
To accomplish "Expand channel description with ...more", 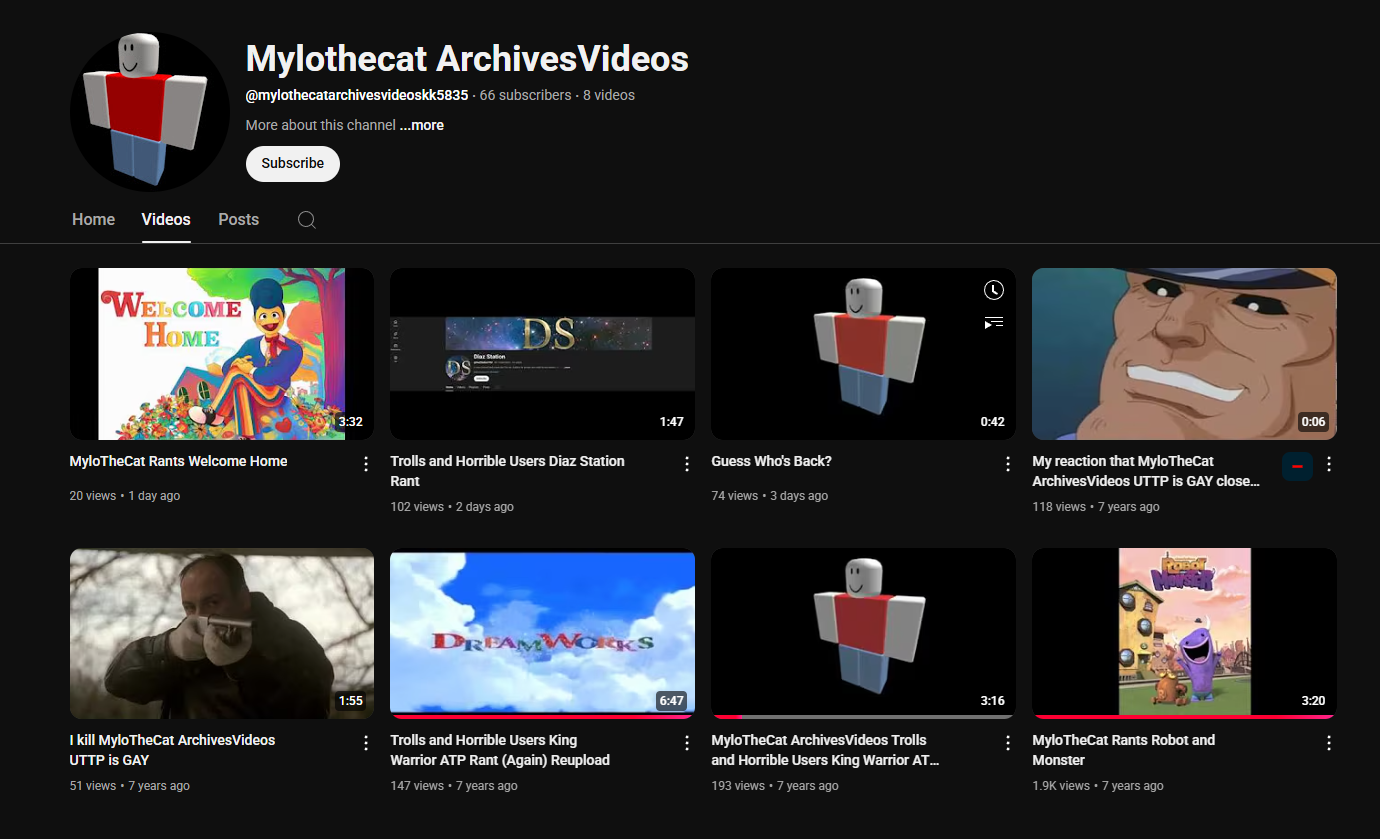I will (x=421, y=125).
